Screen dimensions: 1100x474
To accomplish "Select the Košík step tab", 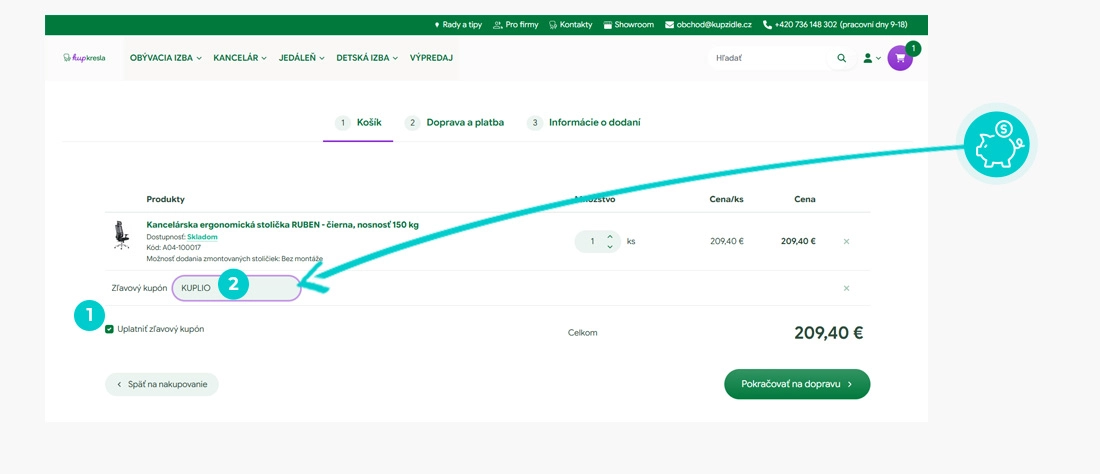I will click(358, 123).
